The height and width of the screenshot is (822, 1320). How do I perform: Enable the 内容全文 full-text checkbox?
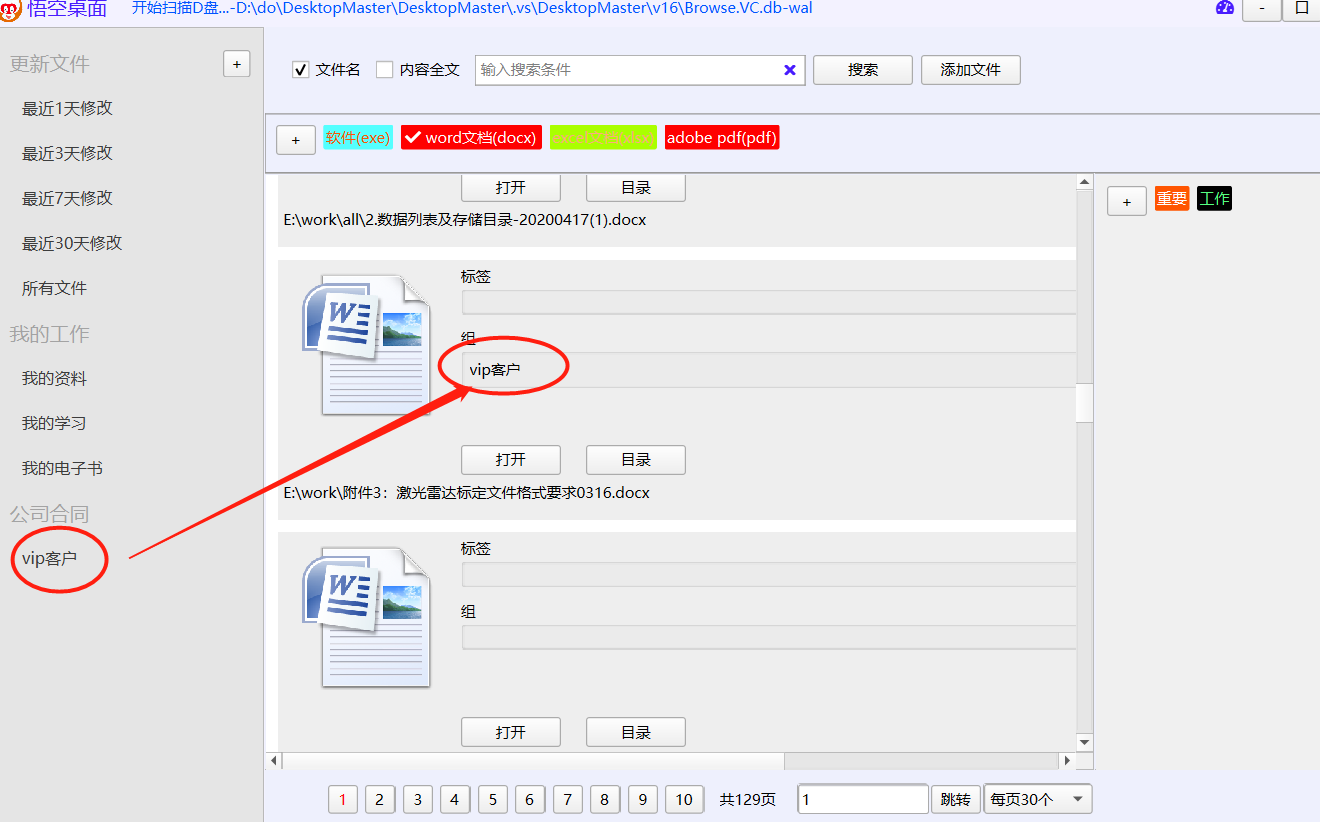(384, 70)
